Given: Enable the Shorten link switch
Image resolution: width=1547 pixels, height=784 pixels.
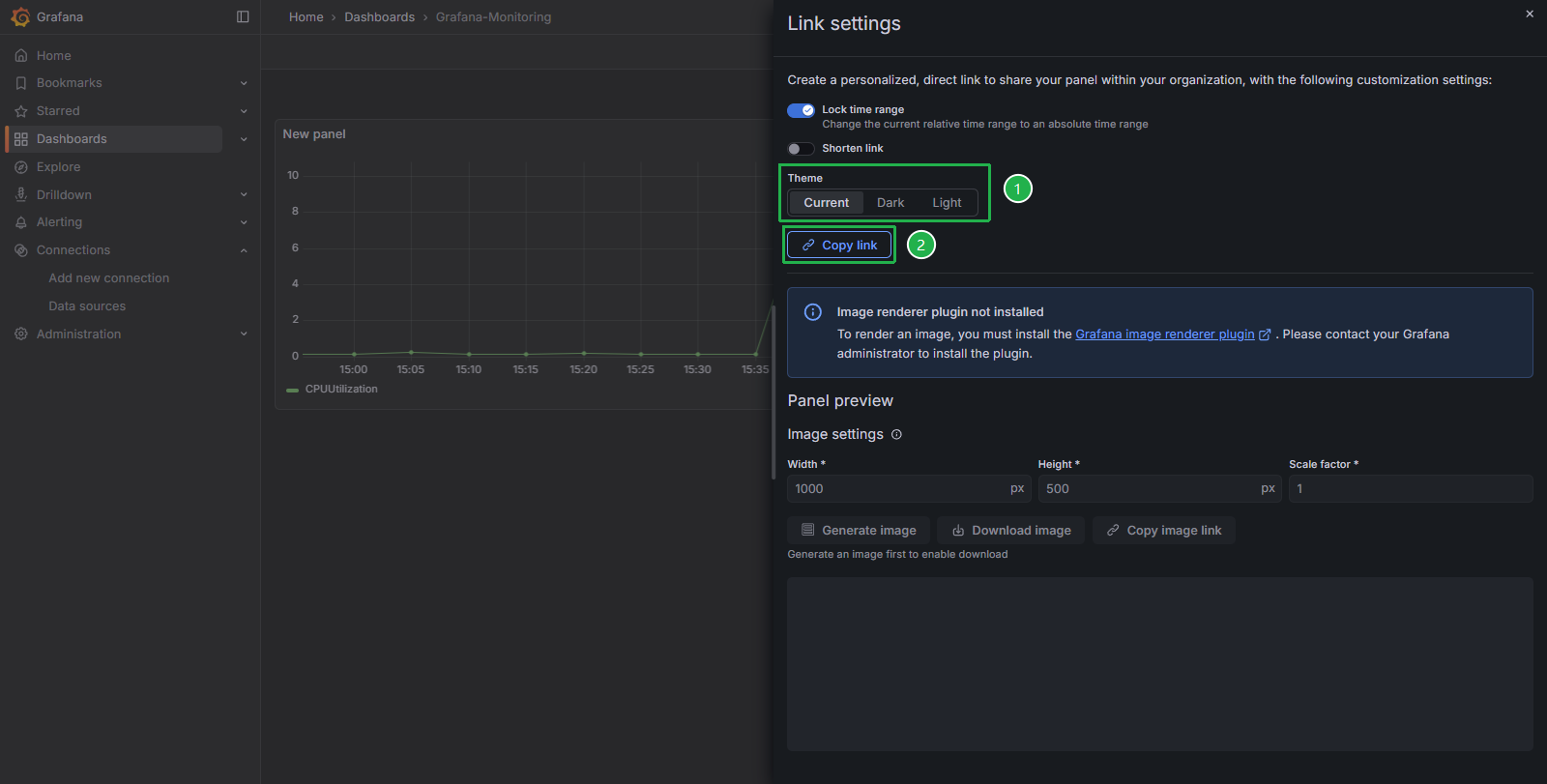Looking at the screenshot, I should 801,149.
